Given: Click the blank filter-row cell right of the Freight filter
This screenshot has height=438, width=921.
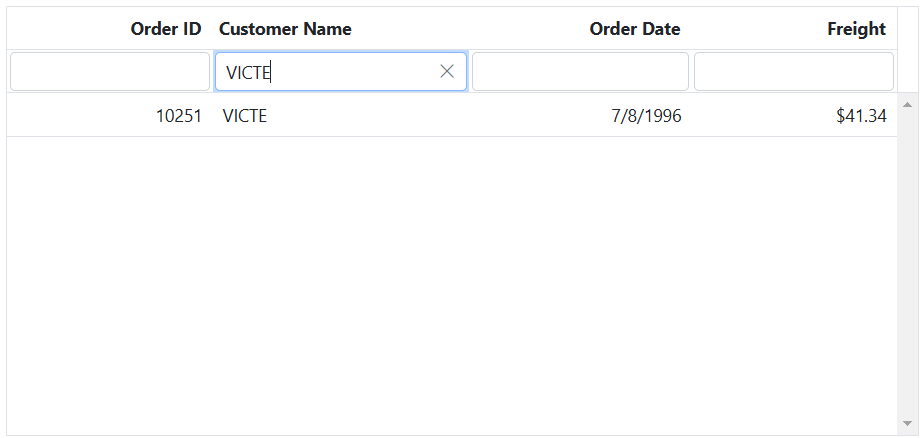Looking at the screenshot, I should pos(908,72).
